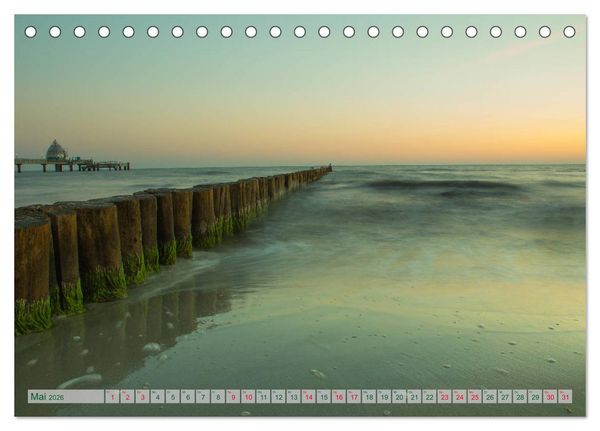Click the pier dome building in photo
This screenshot has height=431, width=600.
pyautogui.click(x=56, y=150)
